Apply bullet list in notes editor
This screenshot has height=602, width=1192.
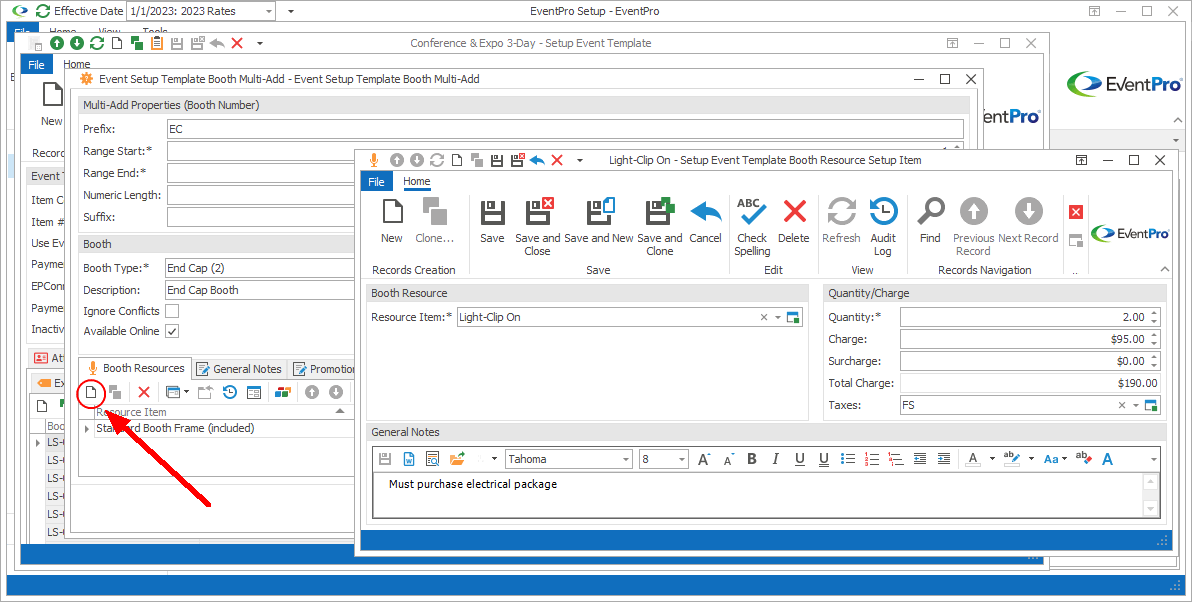click(848, 458)
